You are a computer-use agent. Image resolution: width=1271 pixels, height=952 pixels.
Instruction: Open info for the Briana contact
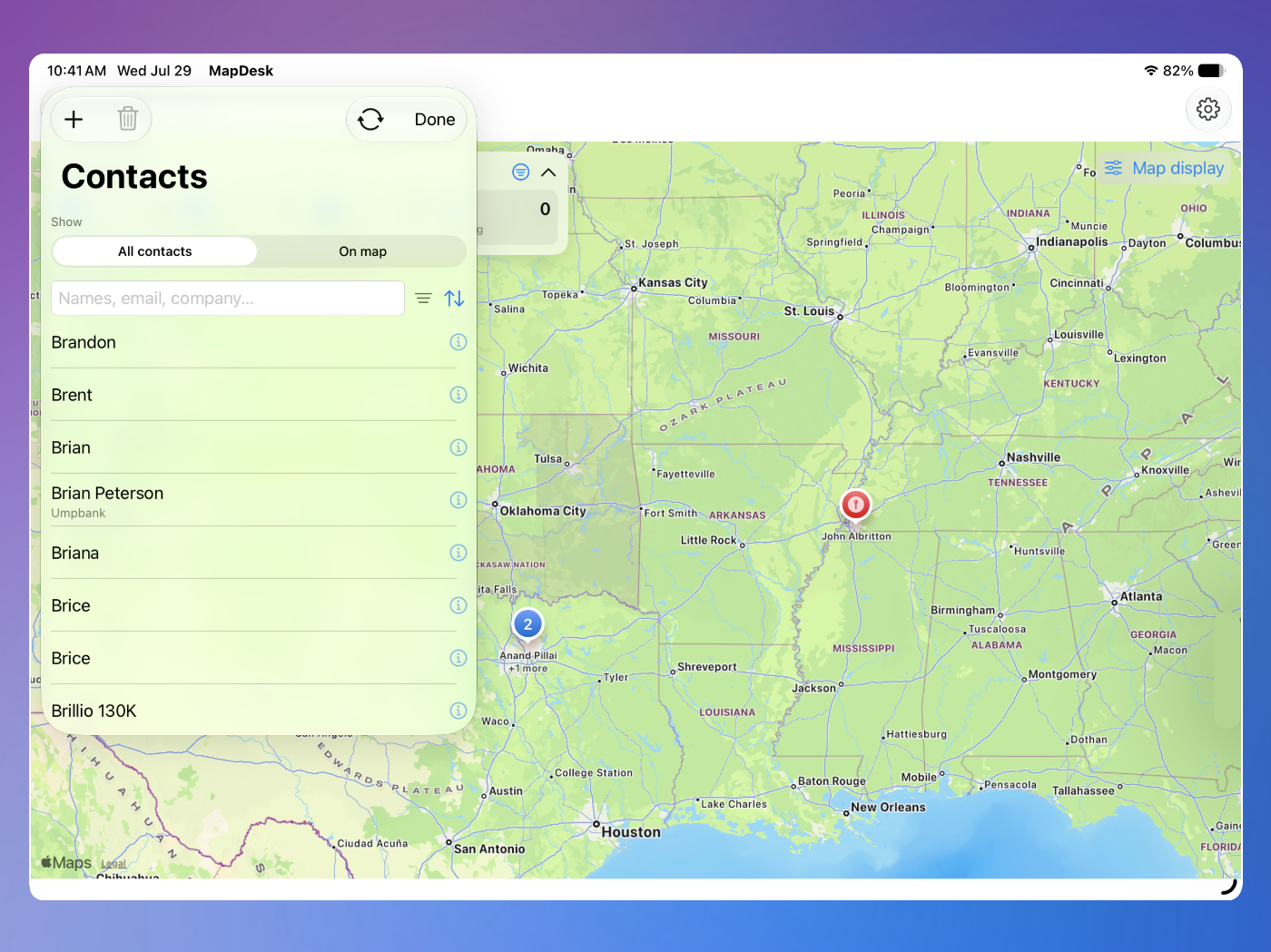coord(458,553)
